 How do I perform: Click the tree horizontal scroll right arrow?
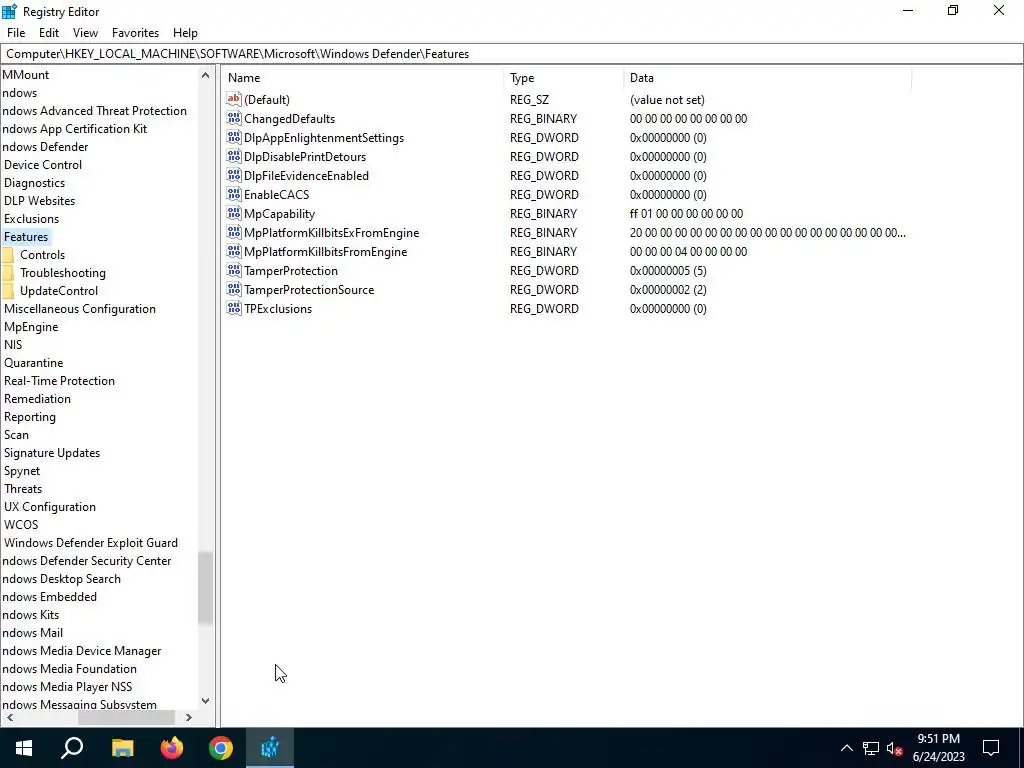[x=189, y=717]
